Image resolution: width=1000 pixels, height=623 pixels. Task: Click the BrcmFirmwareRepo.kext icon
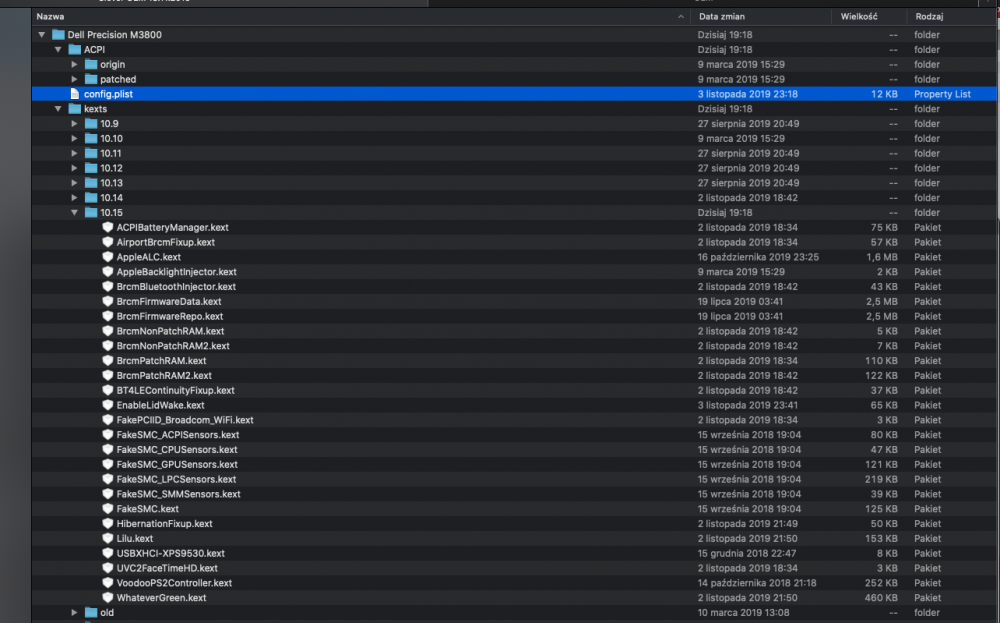(x=108, y=316)
